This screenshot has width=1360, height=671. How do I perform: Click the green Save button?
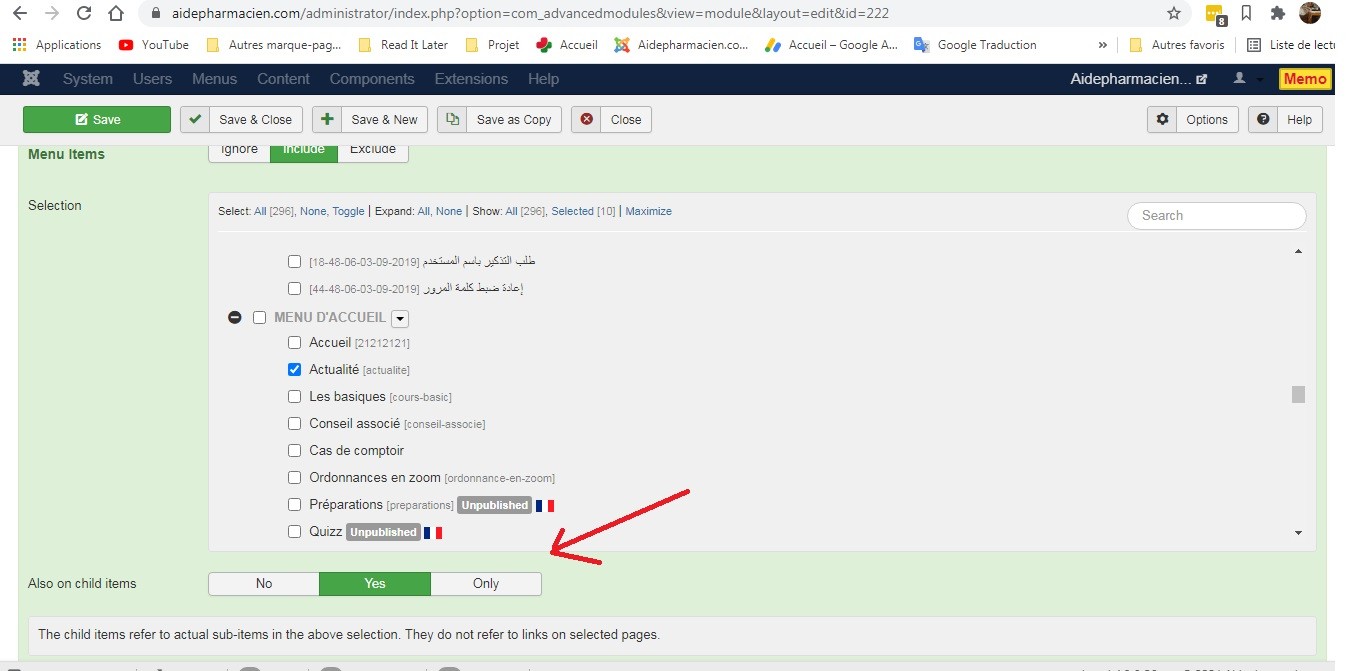[x=97, y=119]
